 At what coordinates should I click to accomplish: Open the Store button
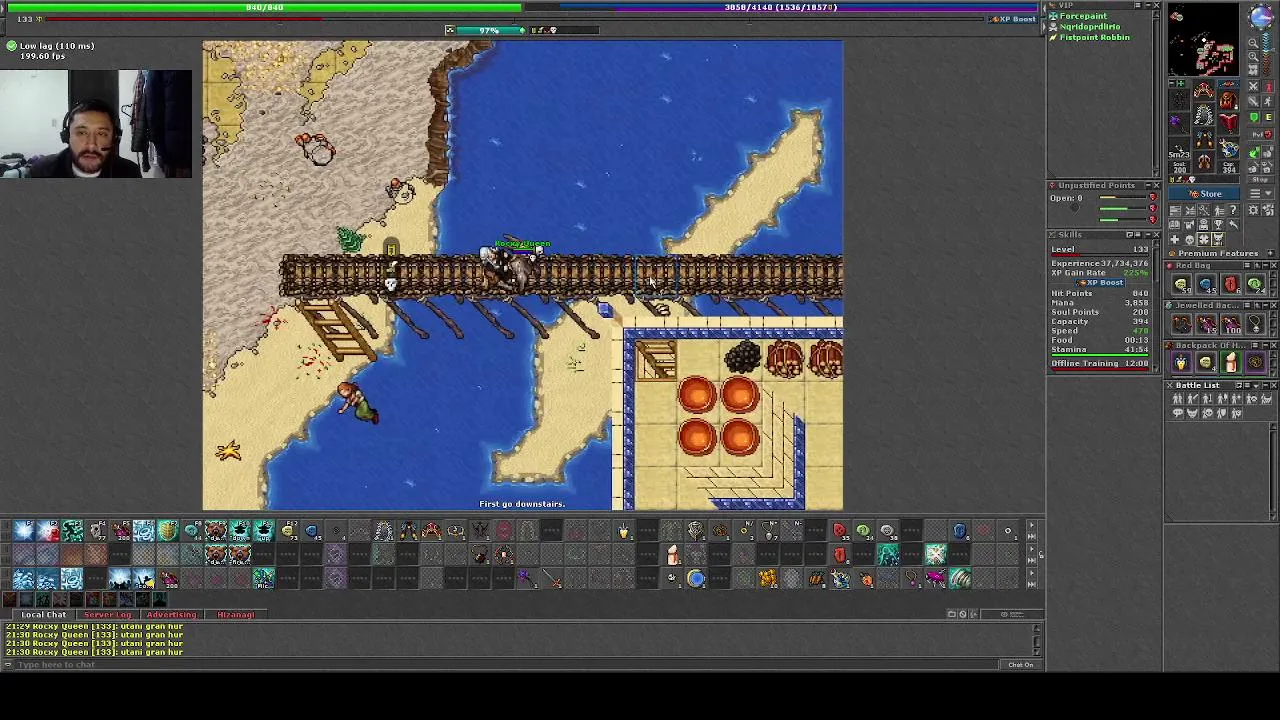coord(1203,194)
